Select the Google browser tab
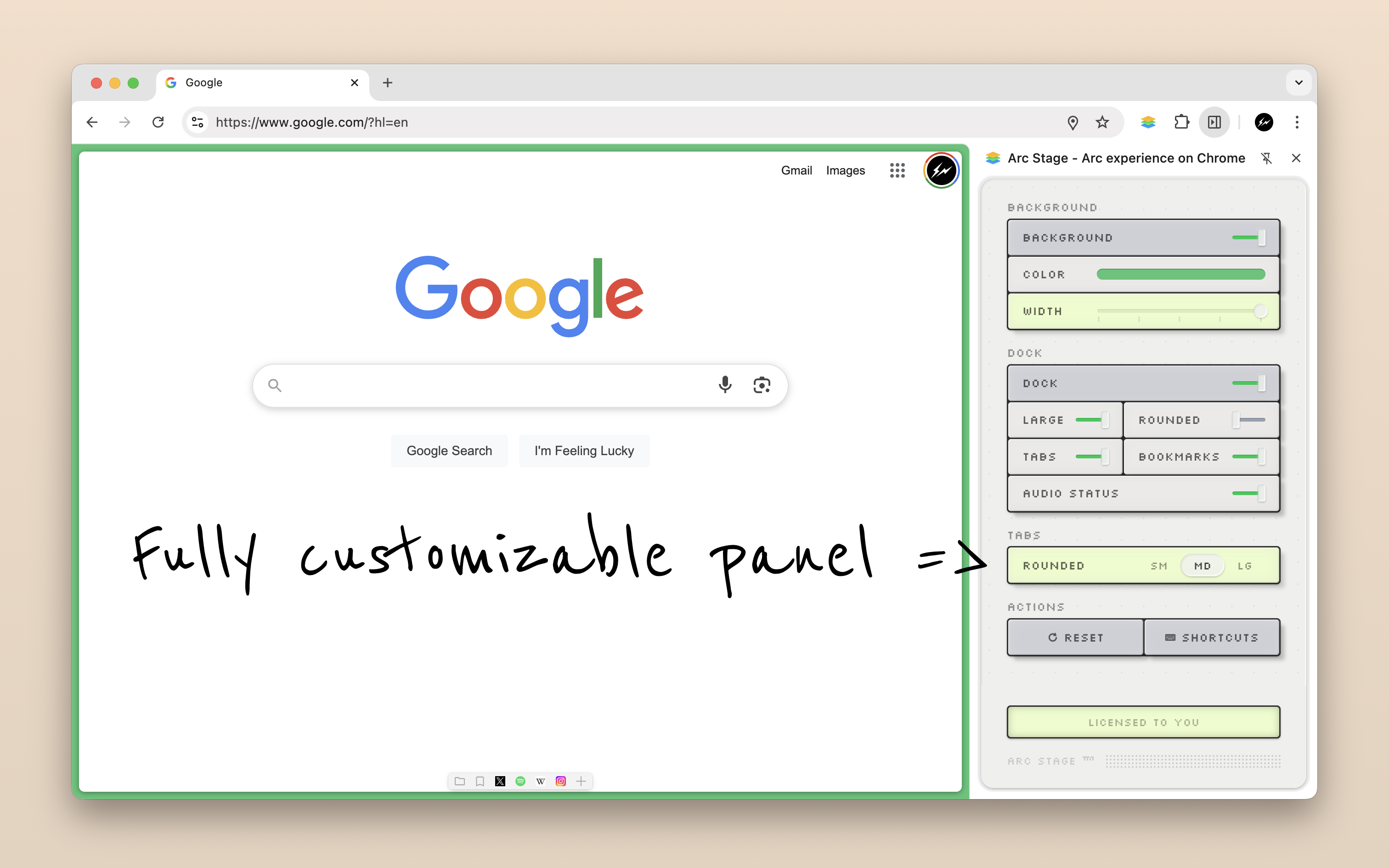The width and height of the screenshot is (1389, 868). click(x=262, y=83)
